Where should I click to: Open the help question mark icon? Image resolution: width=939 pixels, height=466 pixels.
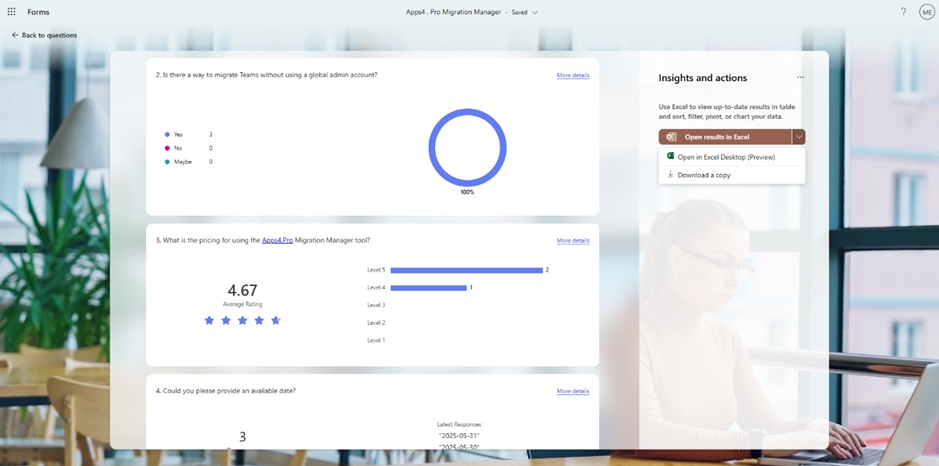coord(903,11)
